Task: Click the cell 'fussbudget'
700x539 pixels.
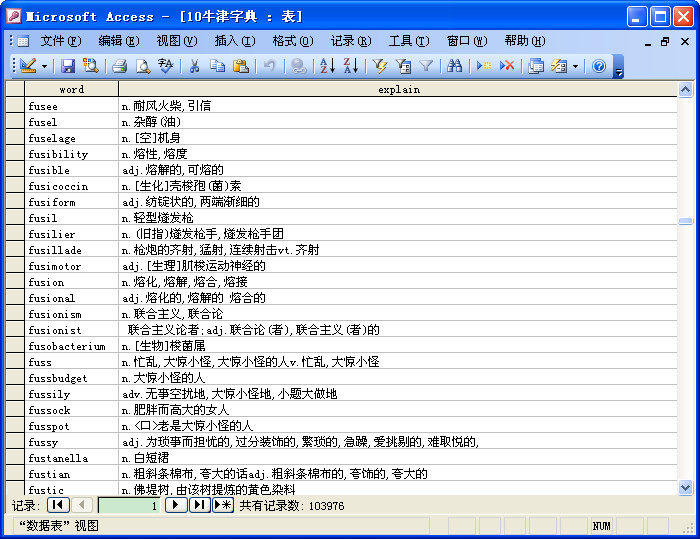Action: (x=71, y=378)
